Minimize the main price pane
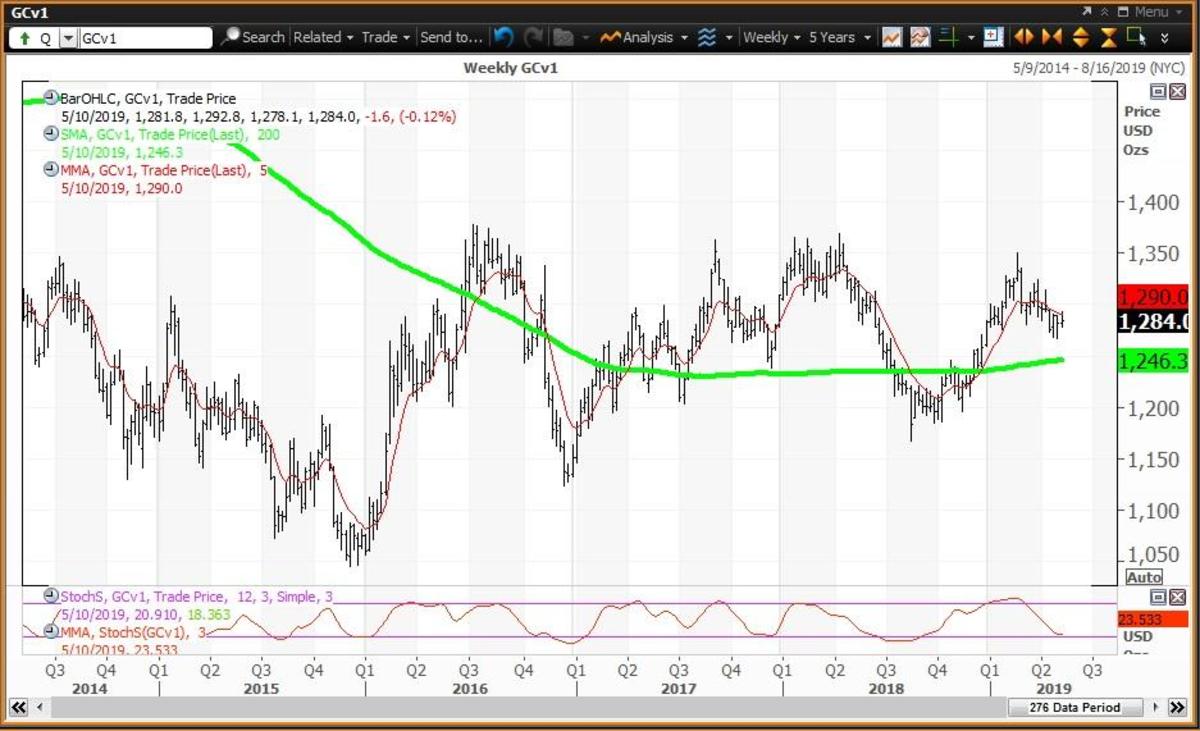 (1157, 91)
